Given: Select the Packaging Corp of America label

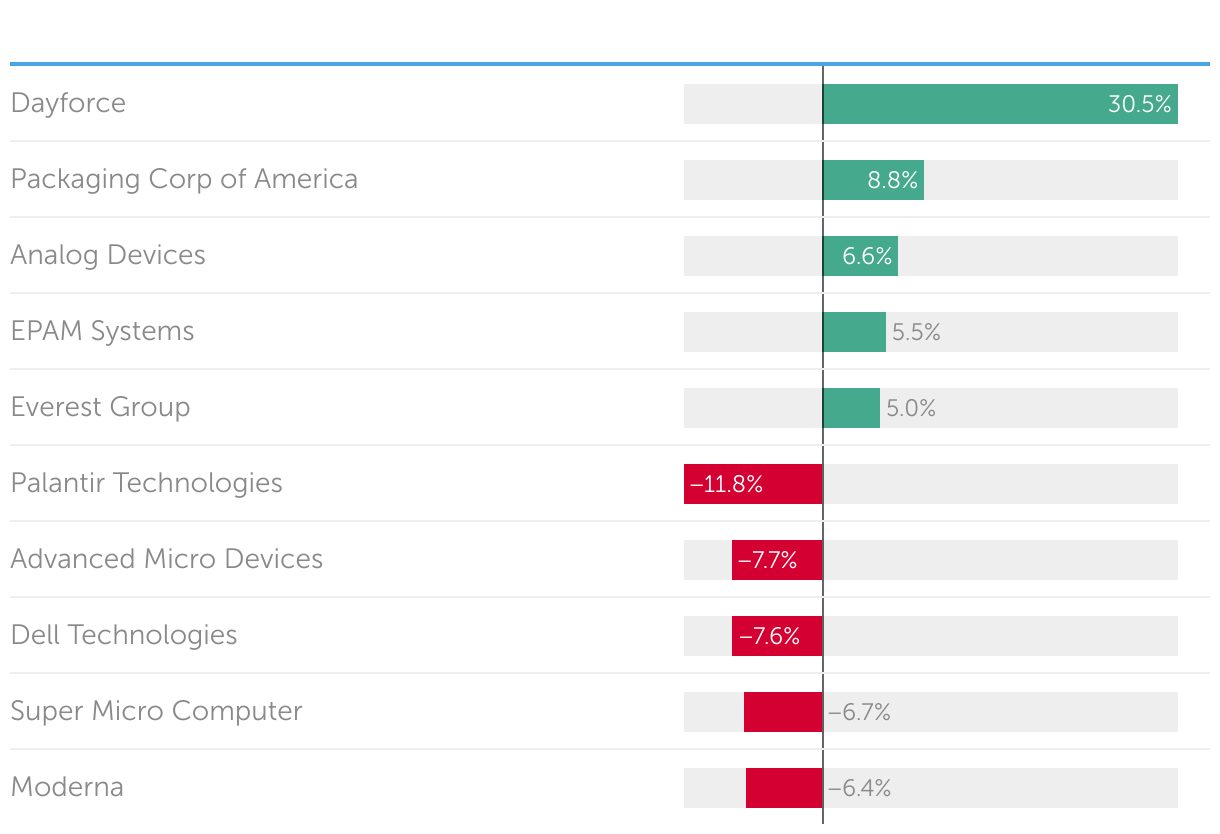Looking at the screenshot, I should [184, 179].
